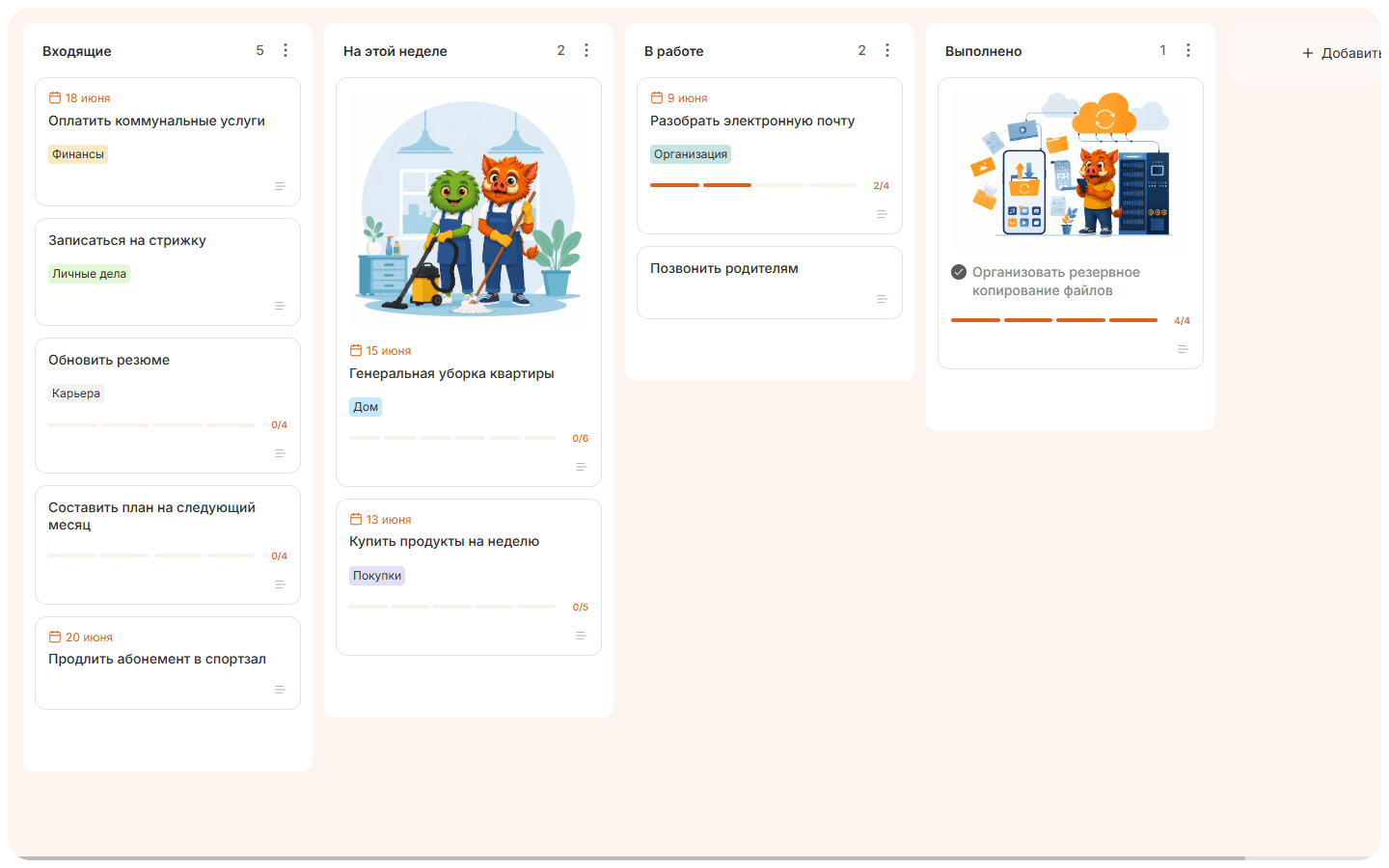Open the Выполнено column three-dot menu
1389x868 pixels.
[1188, 50]
